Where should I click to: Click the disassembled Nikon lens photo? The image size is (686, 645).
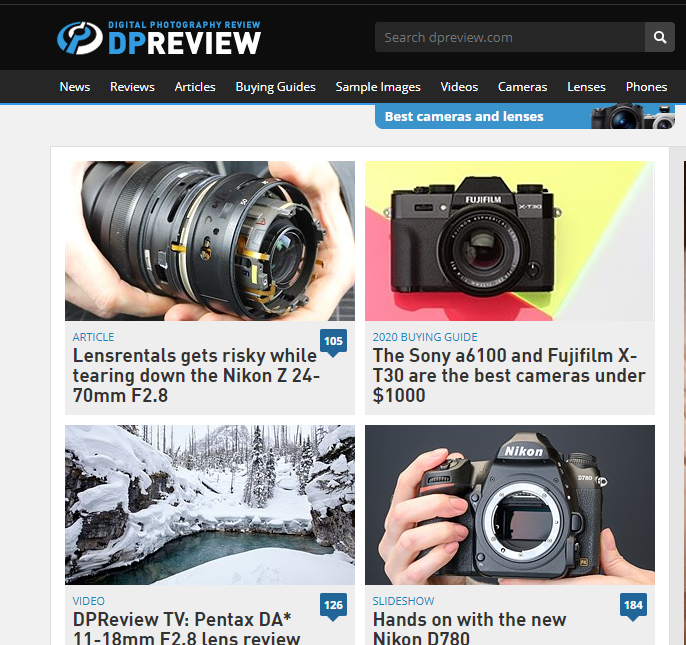pos(210,241)
